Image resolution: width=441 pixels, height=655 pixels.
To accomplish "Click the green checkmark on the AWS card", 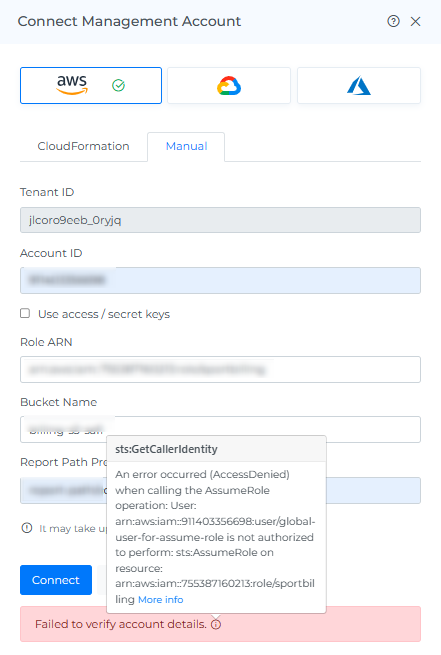I will click(x=119, y=86).
